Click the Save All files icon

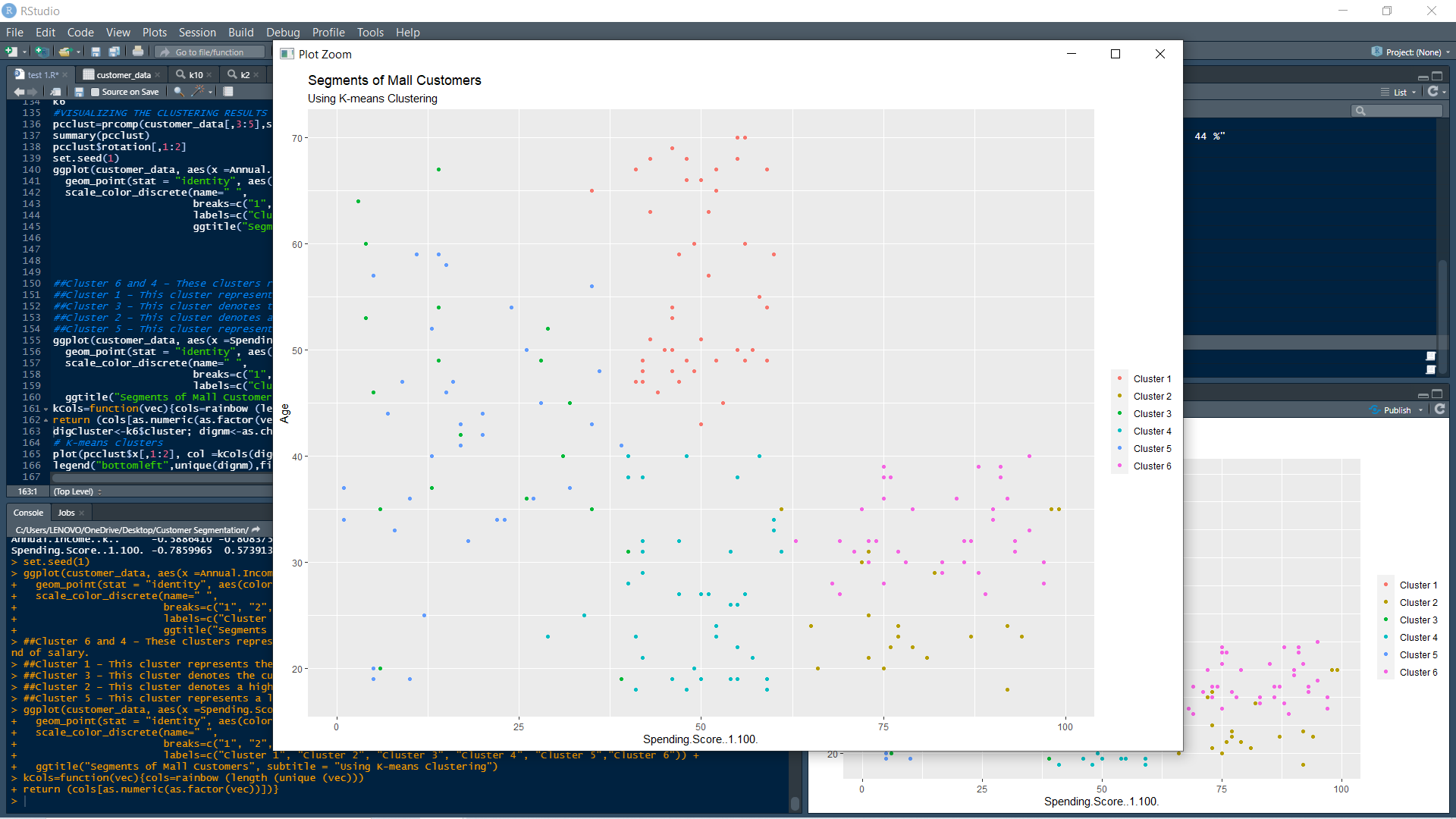coord(114,52)
